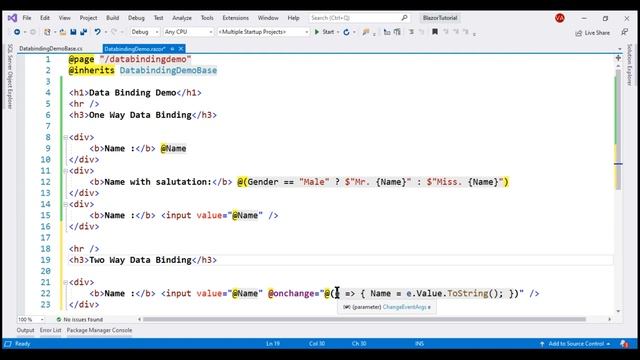
Task: Open the Package Manager Console tab
Action: point(99,330)
